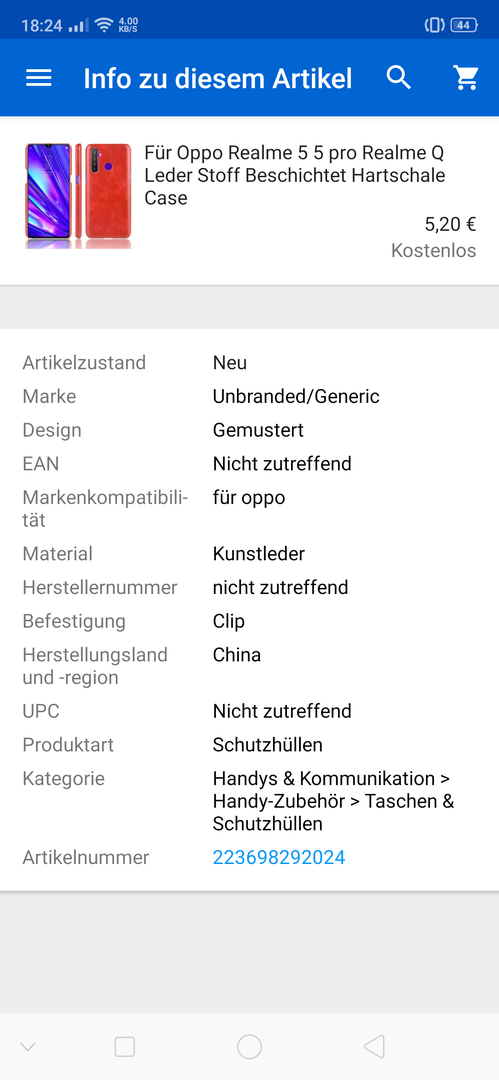The height and width of the screenshot is (1080, 499).
Task: Tap the Produktart value Schutzhüllen
Action: click(267, 745)
